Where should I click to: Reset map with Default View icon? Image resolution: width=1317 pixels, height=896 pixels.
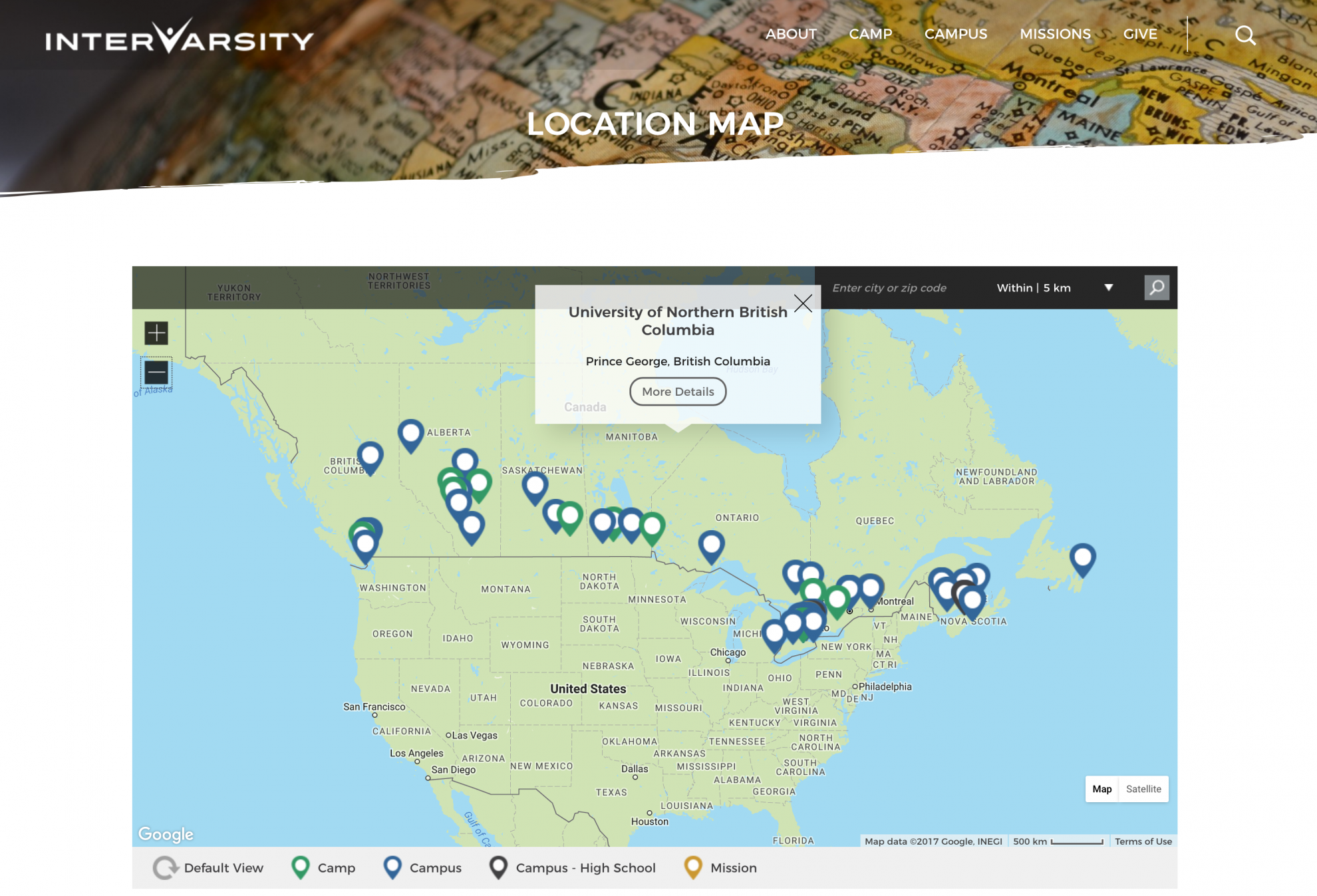pyautogui.click(x=166, y=867)
